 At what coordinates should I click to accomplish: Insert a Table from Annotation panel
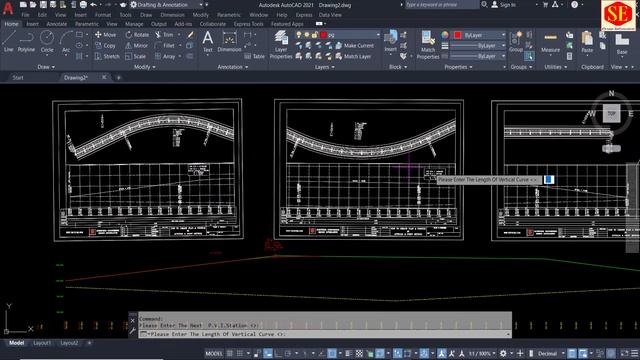pyautogui.click(x=255, y=56)
